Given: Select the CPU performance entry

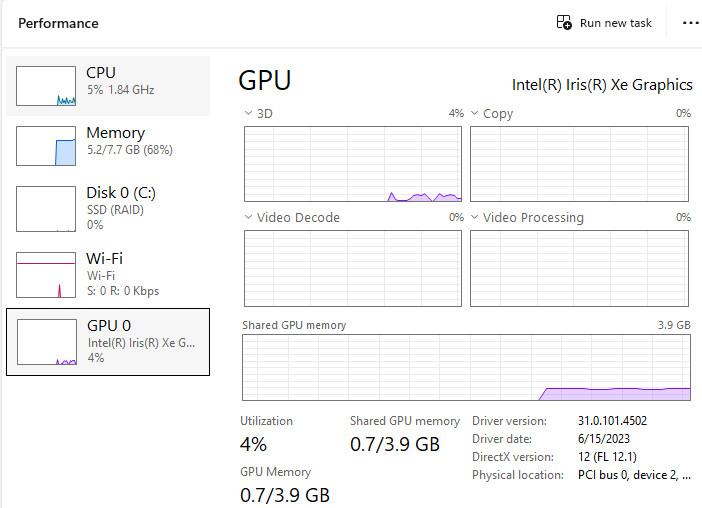Looking at the screenshot, I should pyautogui.click(x=108, y=86).
